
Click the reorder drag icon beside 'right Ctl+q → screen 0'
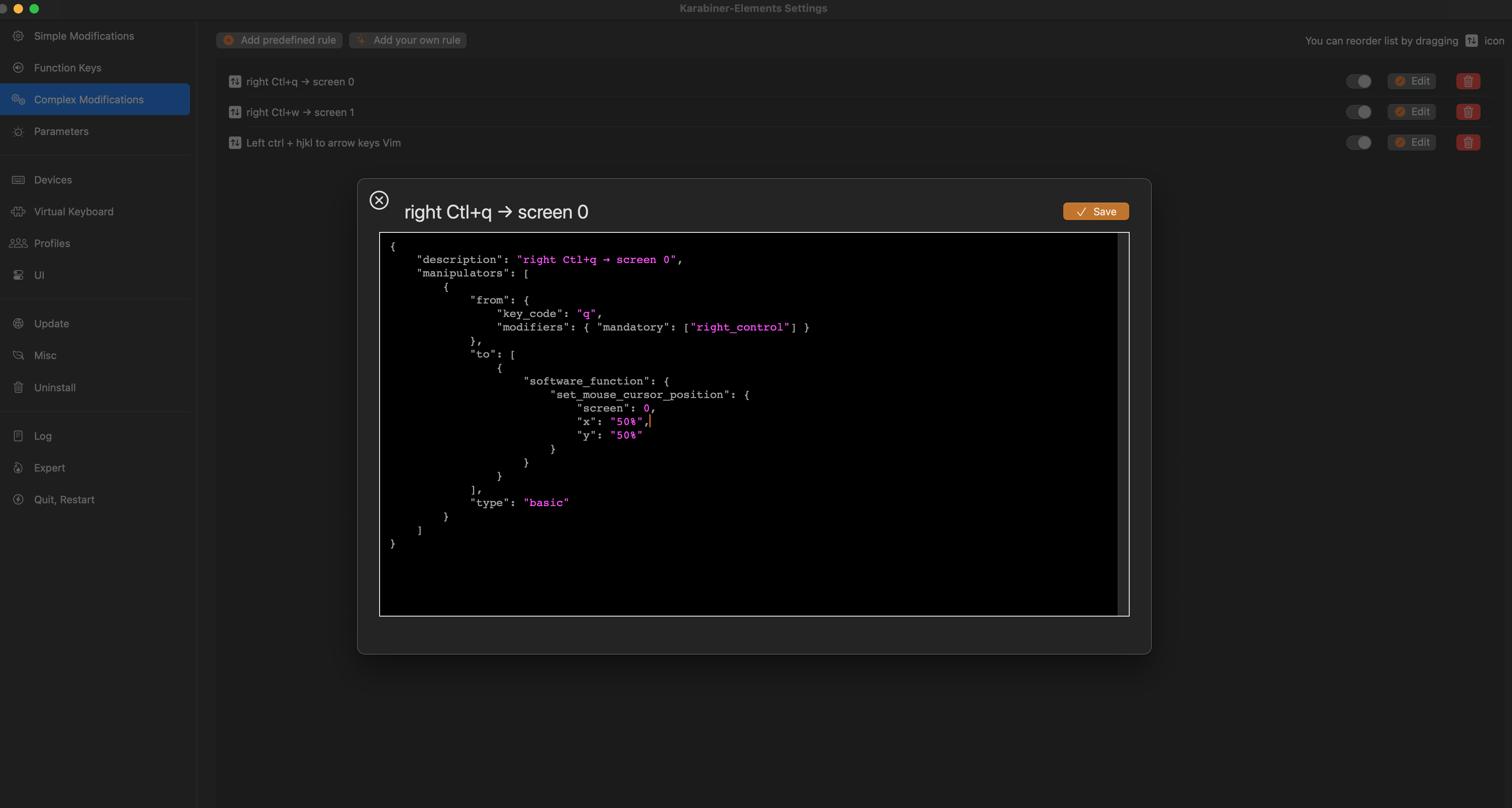pyautogui.click(x=235, y=81)
